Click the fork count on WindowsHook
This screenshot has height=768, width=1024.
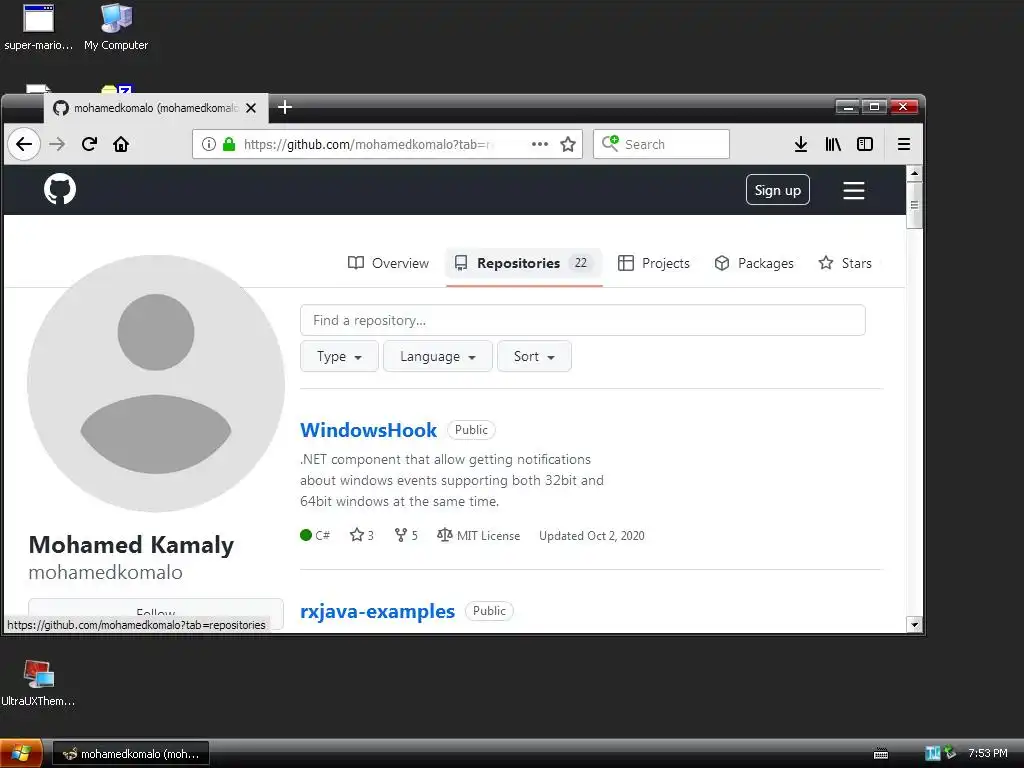406,536
